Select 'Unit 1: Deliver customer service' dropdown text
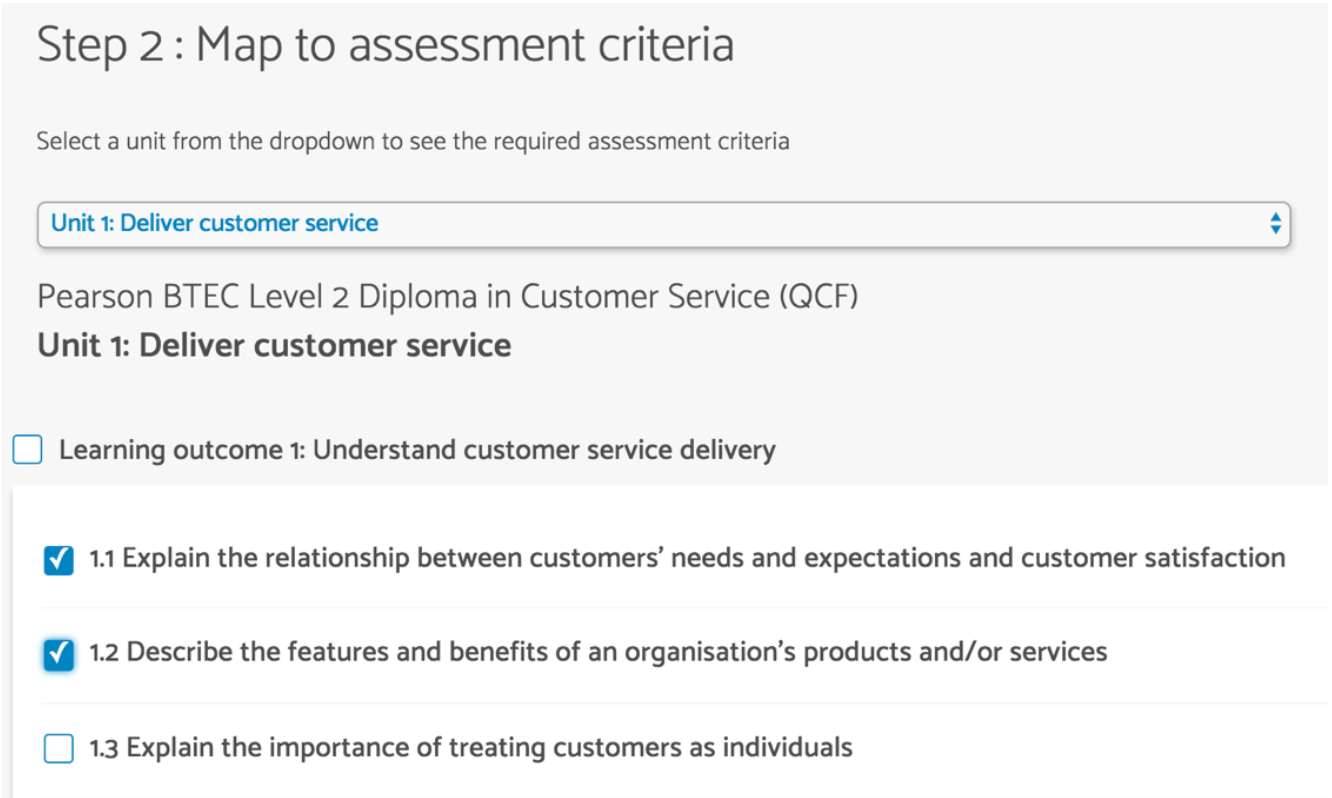Viewport: 1332px width, 798px height. click(x=215, y=223)
